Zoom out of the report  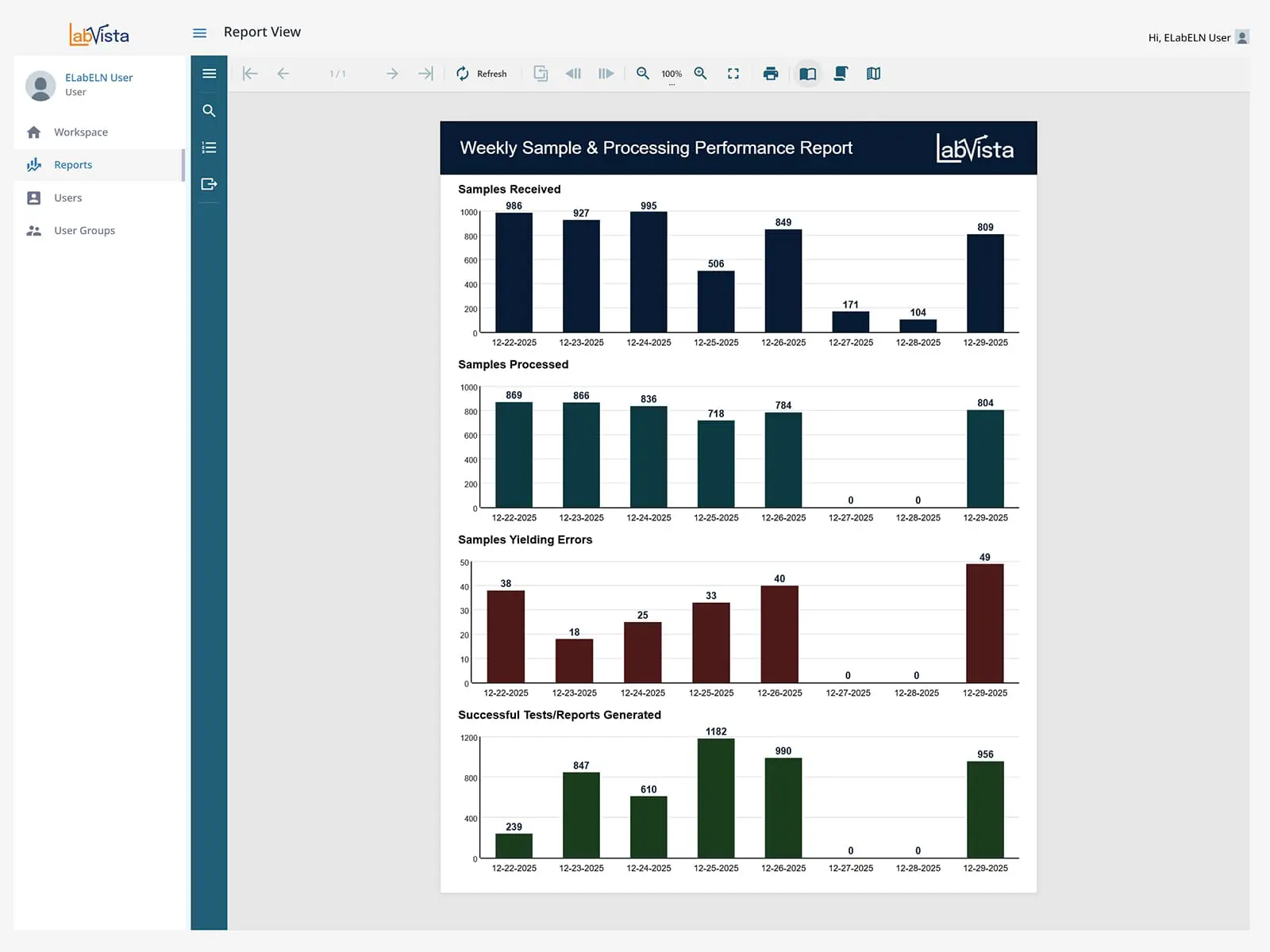[x=643, y=73]
